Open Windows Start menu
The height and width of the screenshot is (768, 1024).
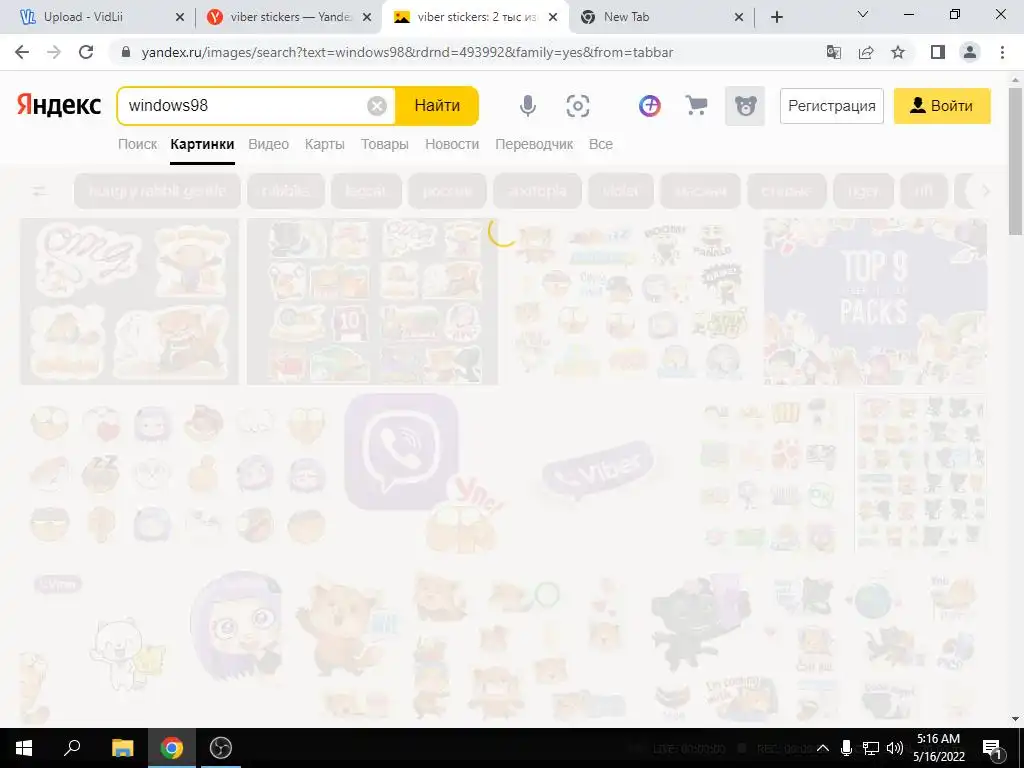[24, 748]
